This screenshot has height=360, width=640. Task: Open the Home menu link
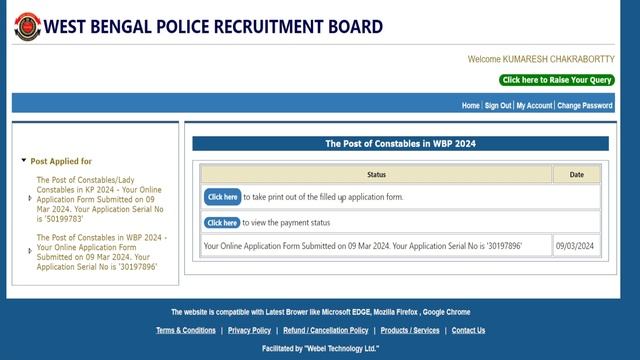pos(471,106)
